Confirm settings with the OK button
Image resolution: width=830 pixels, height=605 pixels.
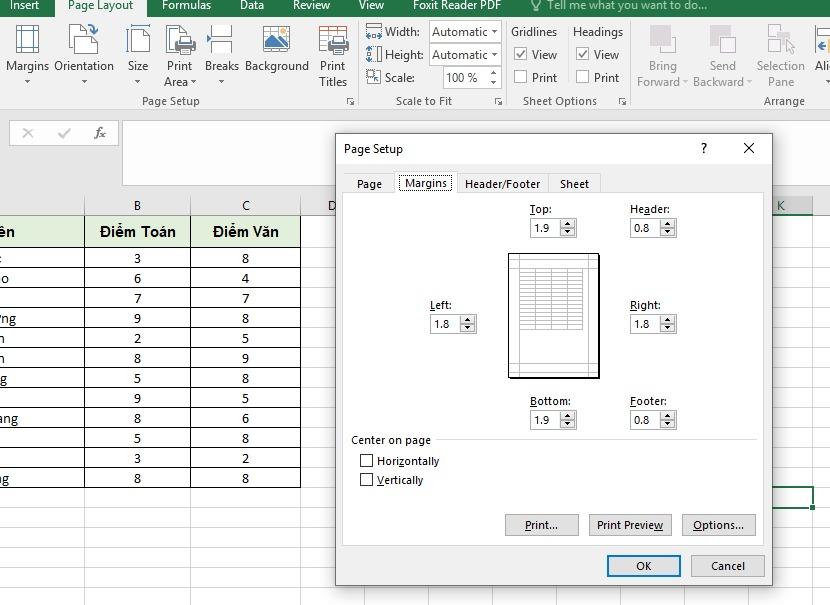643,565
